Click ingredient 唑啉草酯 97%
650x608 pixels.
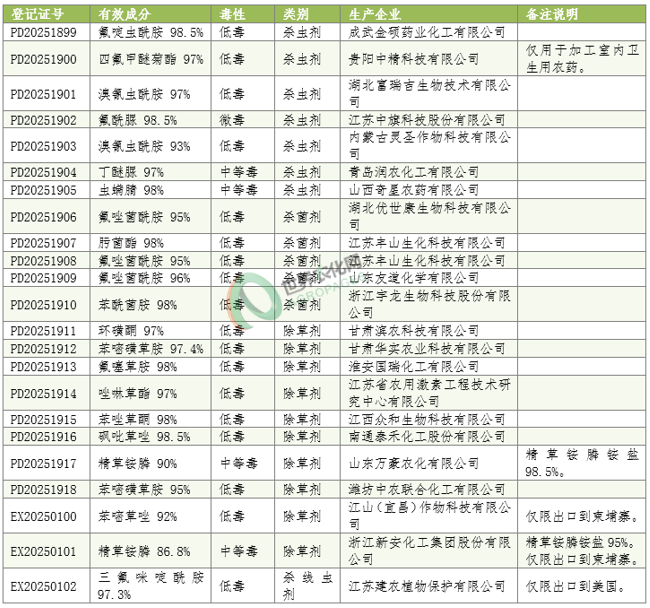[x=138, y=393]
